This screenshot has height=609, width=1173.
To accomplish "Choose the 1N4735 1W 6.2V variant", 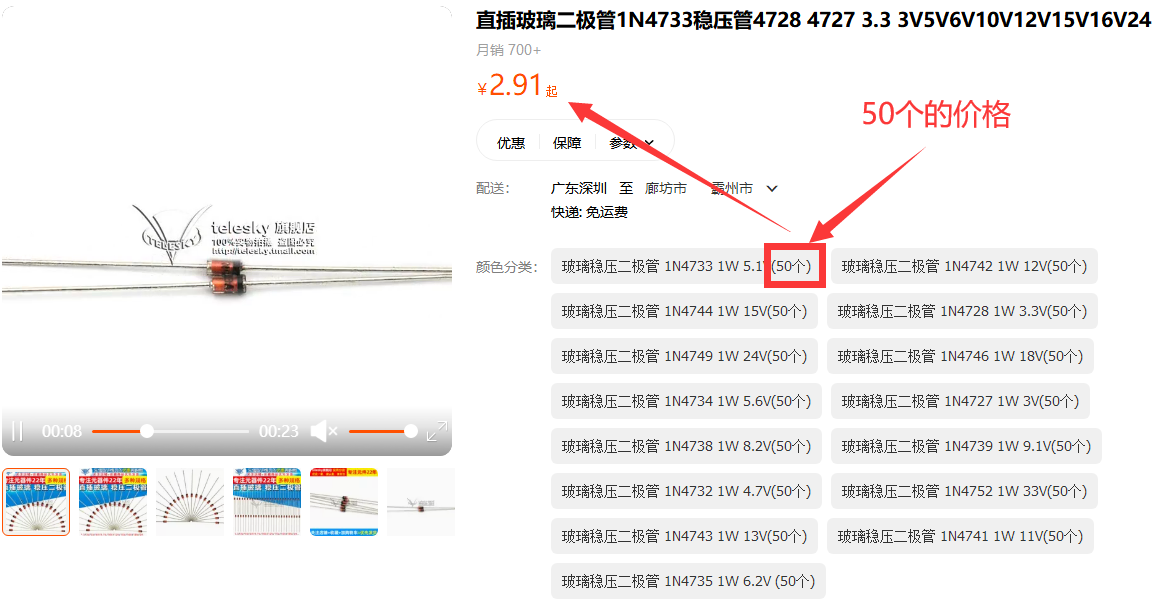I will tap(688, 581).
